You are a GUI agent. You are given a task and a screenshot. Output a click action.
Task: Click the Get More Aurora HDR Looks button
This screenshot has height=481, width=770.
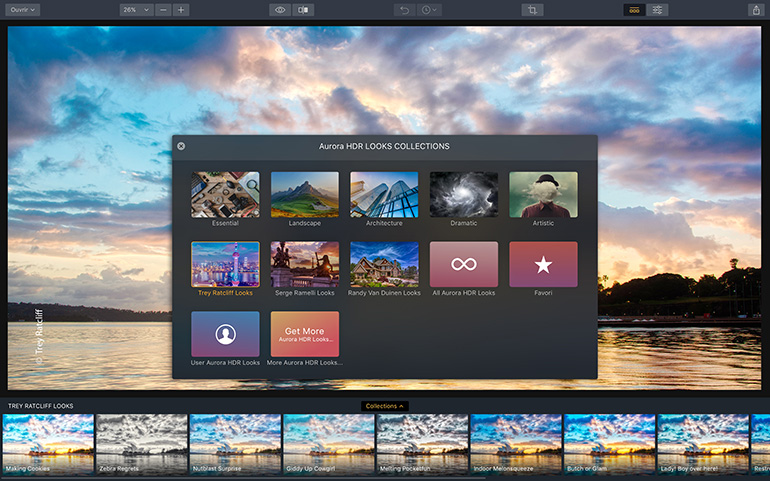pos(304,334)
